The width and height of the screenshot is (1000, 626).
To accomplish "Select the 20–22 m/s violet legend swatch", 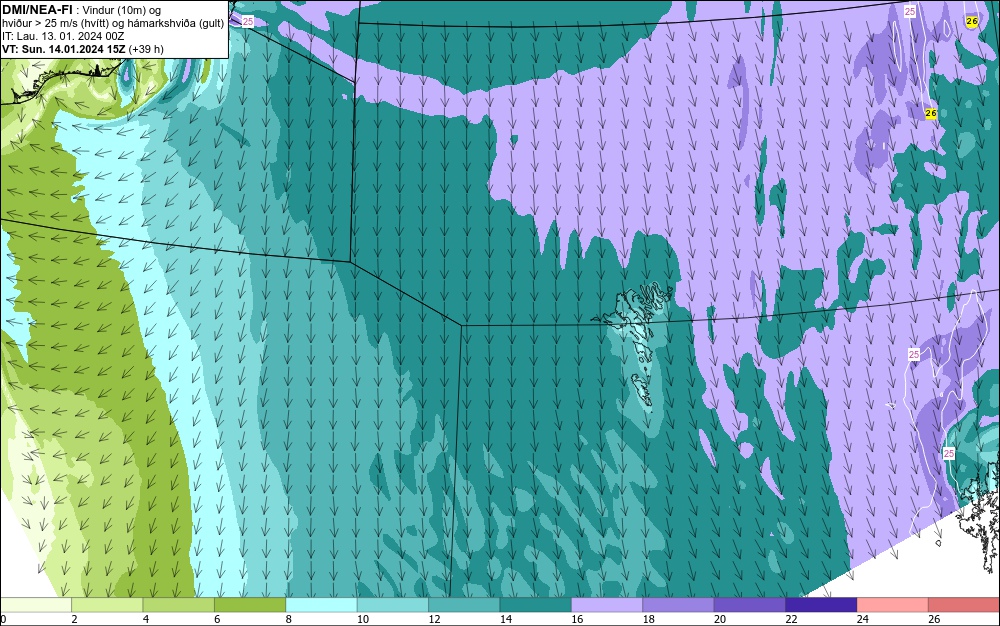I will point(750,605).
